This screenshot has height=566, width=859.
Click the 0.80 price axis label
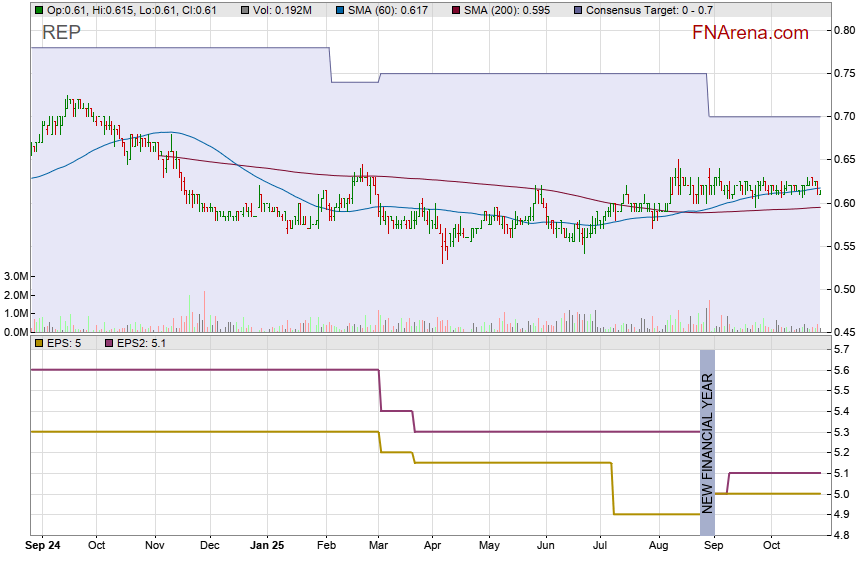click(x=844, y=30)
